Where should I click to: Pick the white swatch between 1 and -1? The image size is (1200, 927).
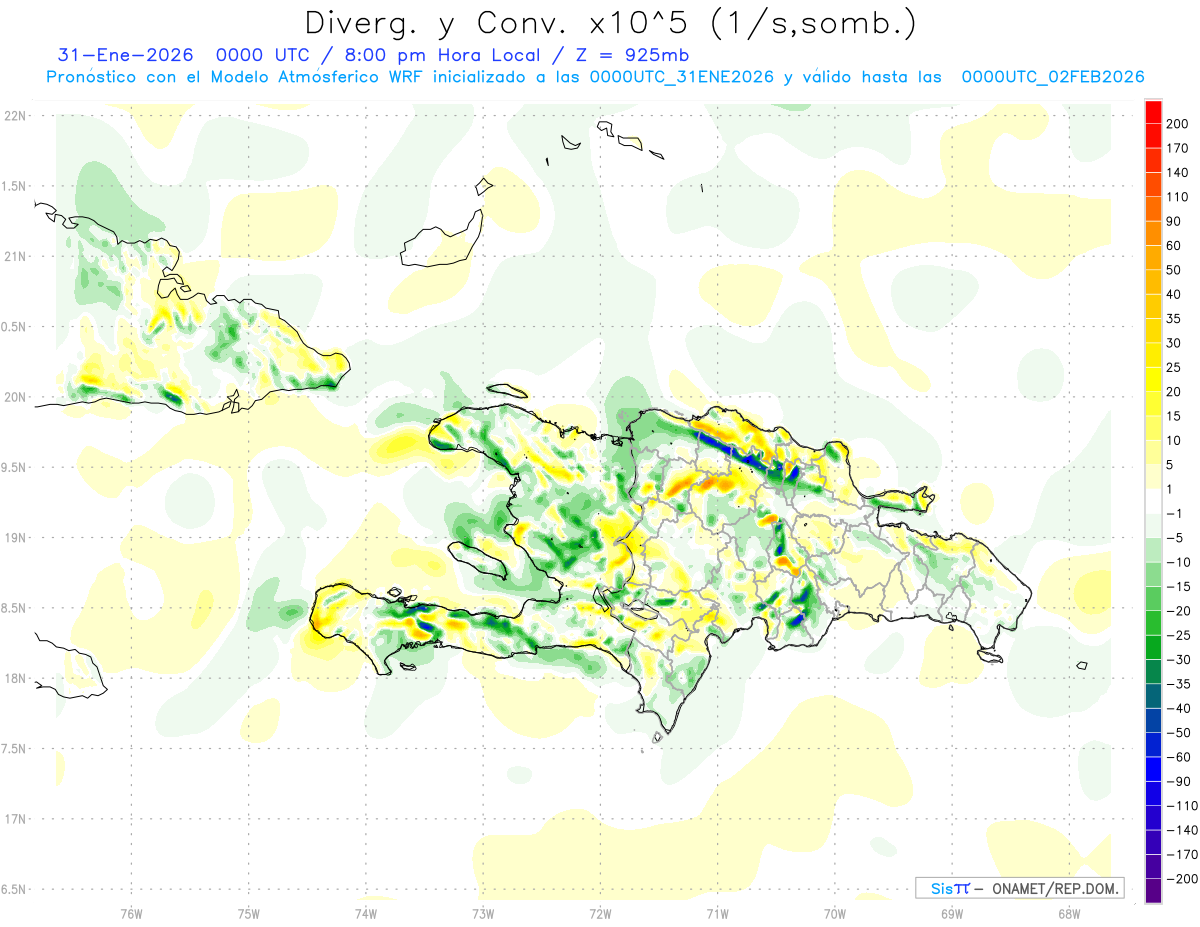click(1153, 501)
